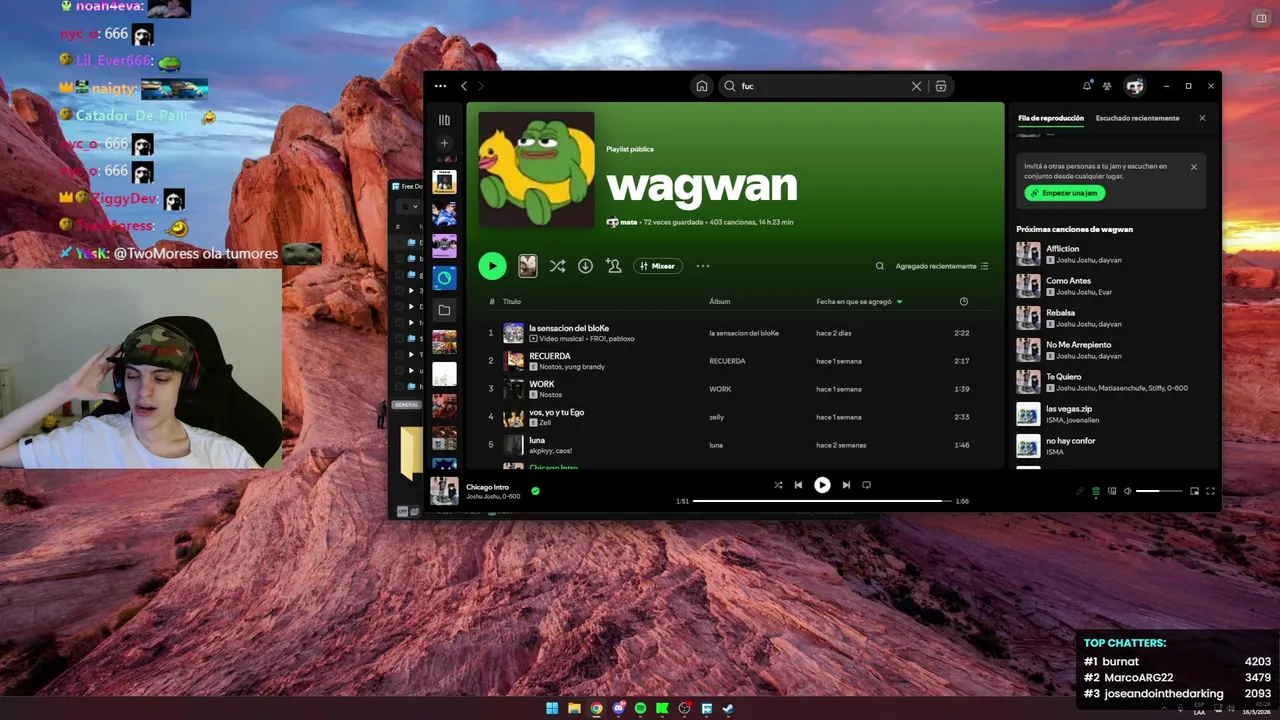Open connect to a device icon

pos(1112,491)
